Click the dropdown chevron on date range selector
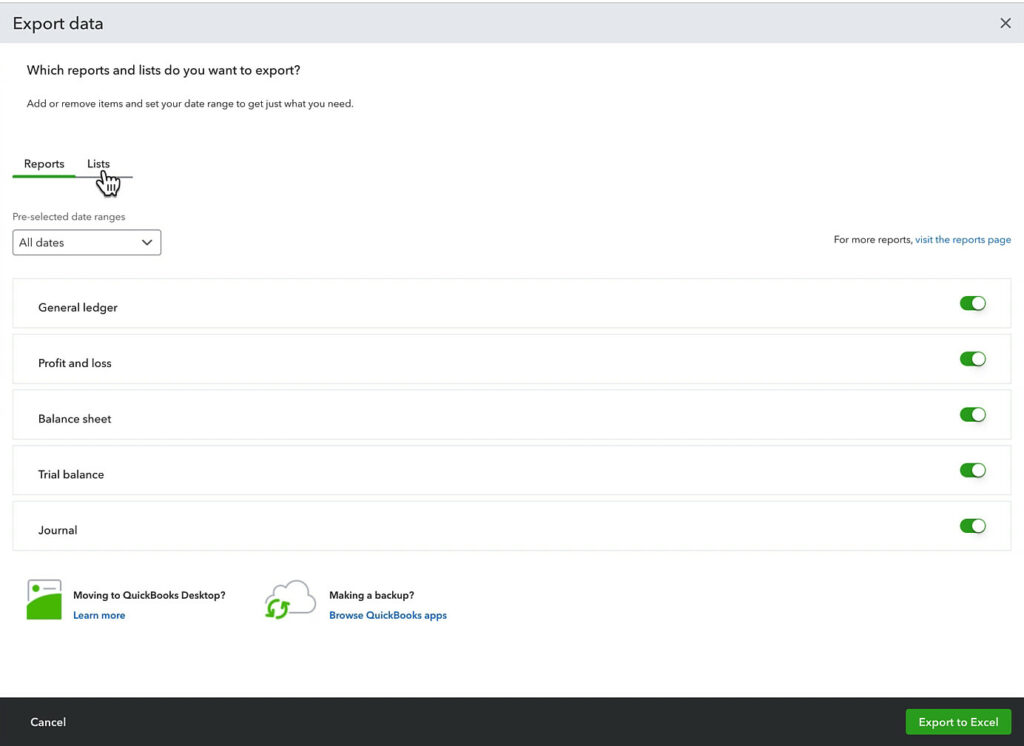The height and width of the screenshot is (746, 1024). coord(146,242)
